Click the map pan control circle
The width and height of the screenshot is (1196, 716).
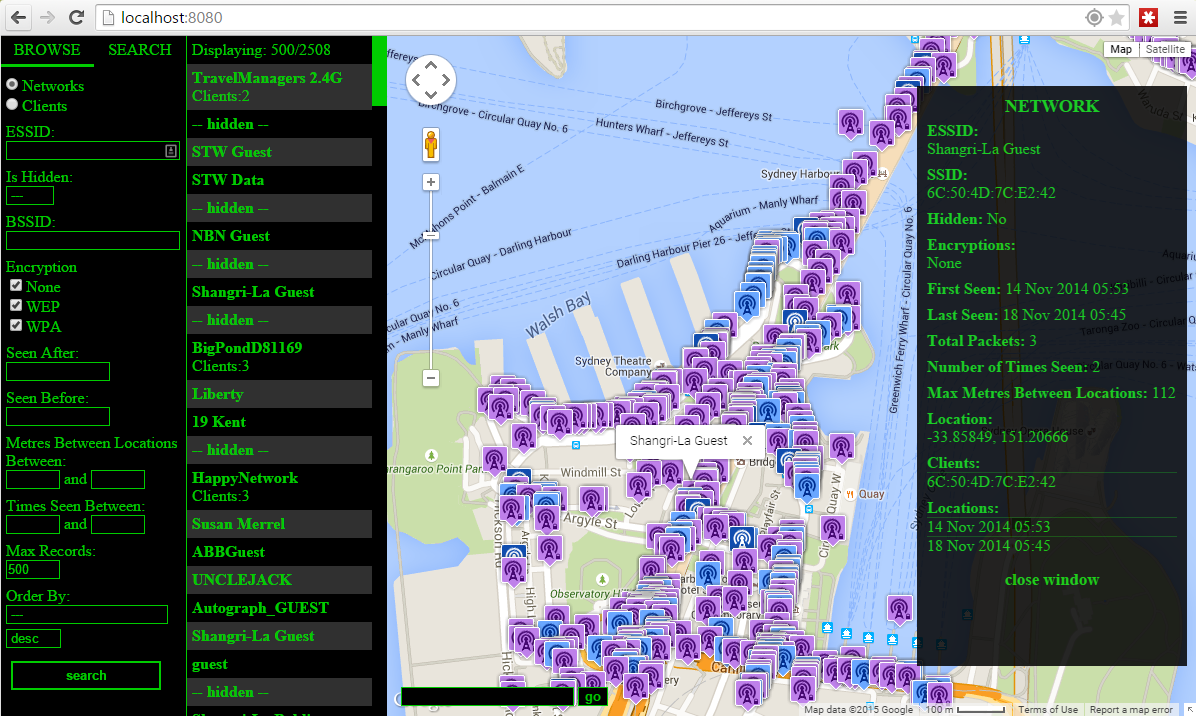[x=431, y=80]
